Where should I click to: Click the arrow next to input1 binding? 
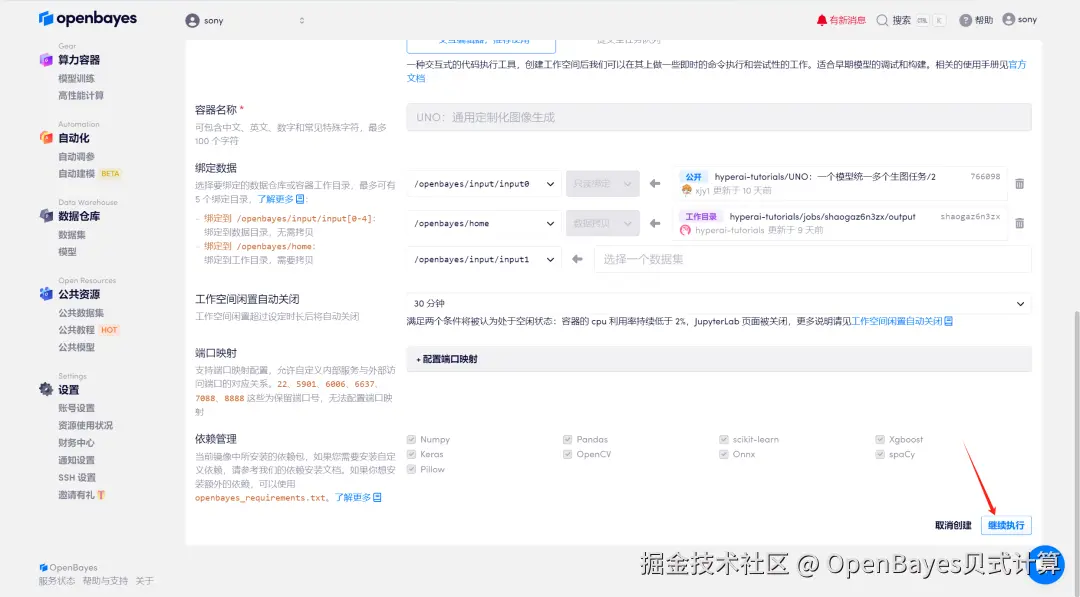[x=577, y=260]
